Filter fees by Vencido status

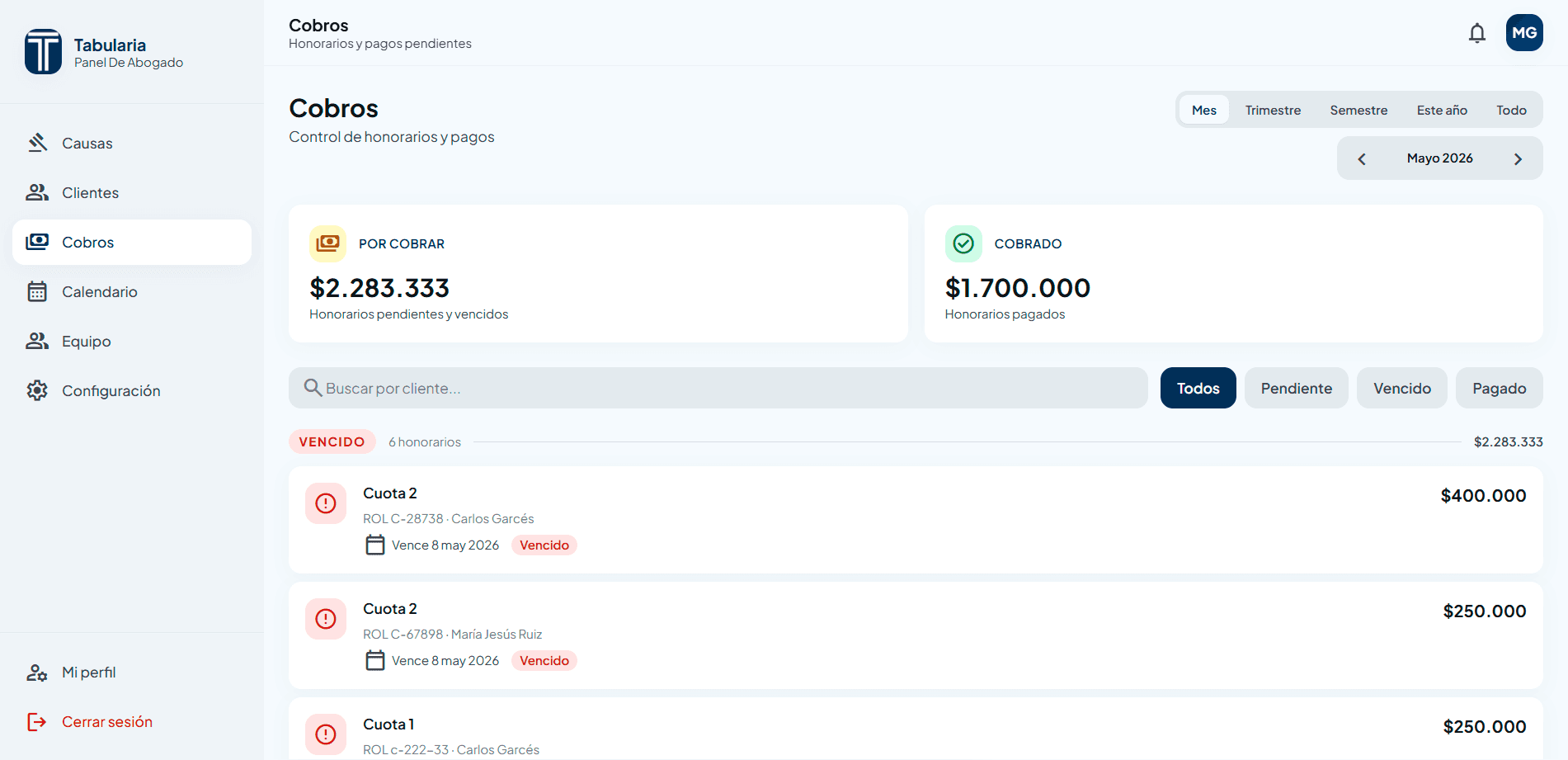point(1402,388)
